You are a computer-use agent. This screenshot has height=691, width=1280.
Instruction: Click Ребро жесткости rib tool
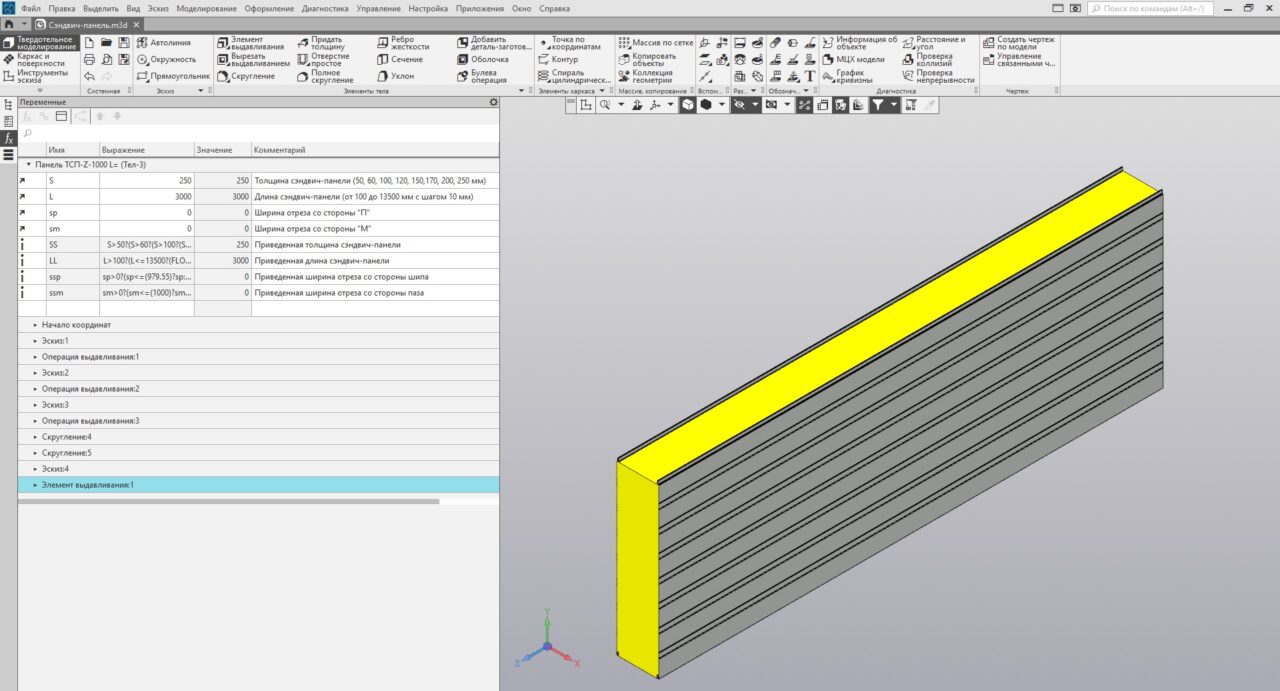(x=403, y=43)
